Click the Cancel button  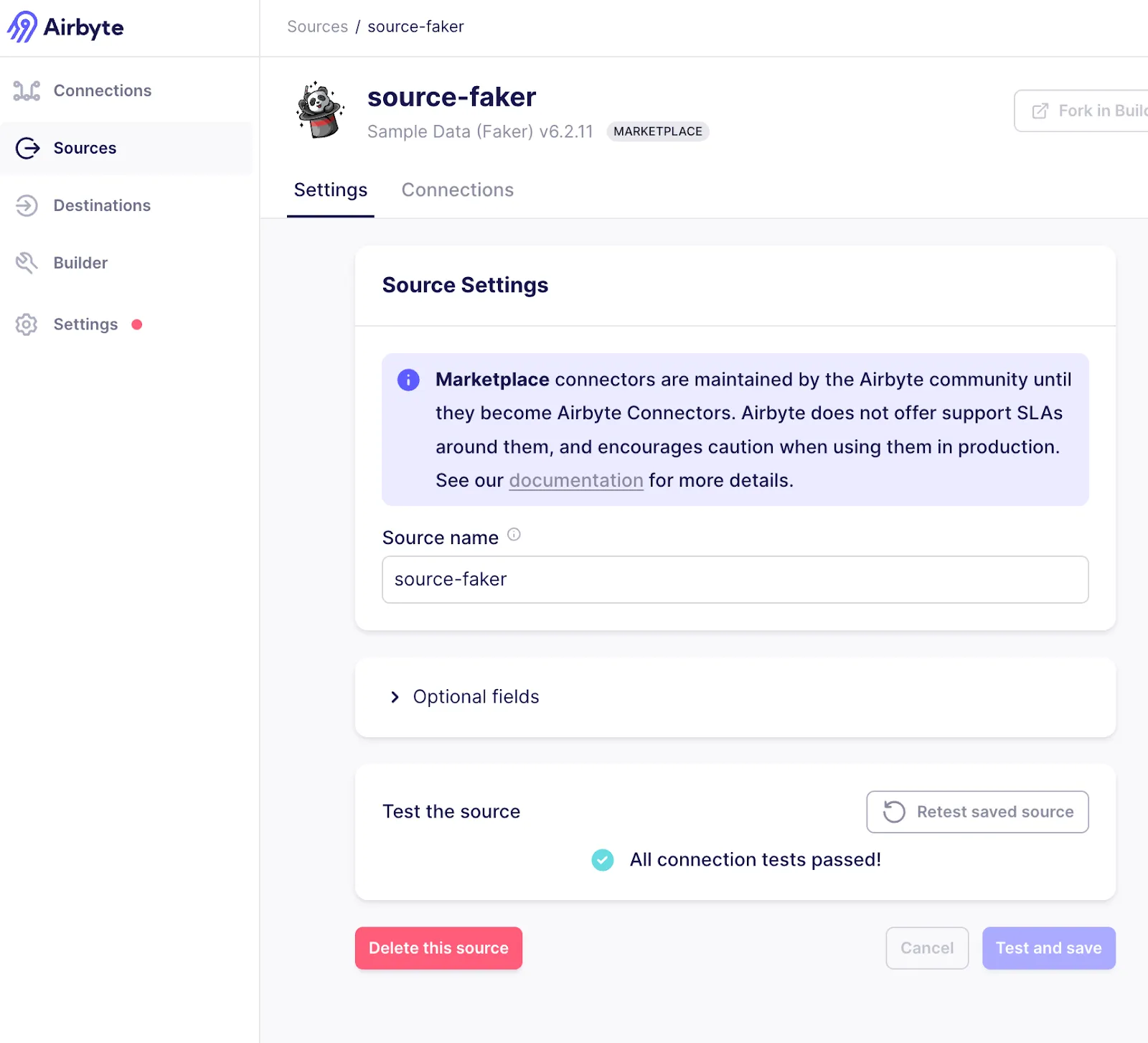point(927,948)
